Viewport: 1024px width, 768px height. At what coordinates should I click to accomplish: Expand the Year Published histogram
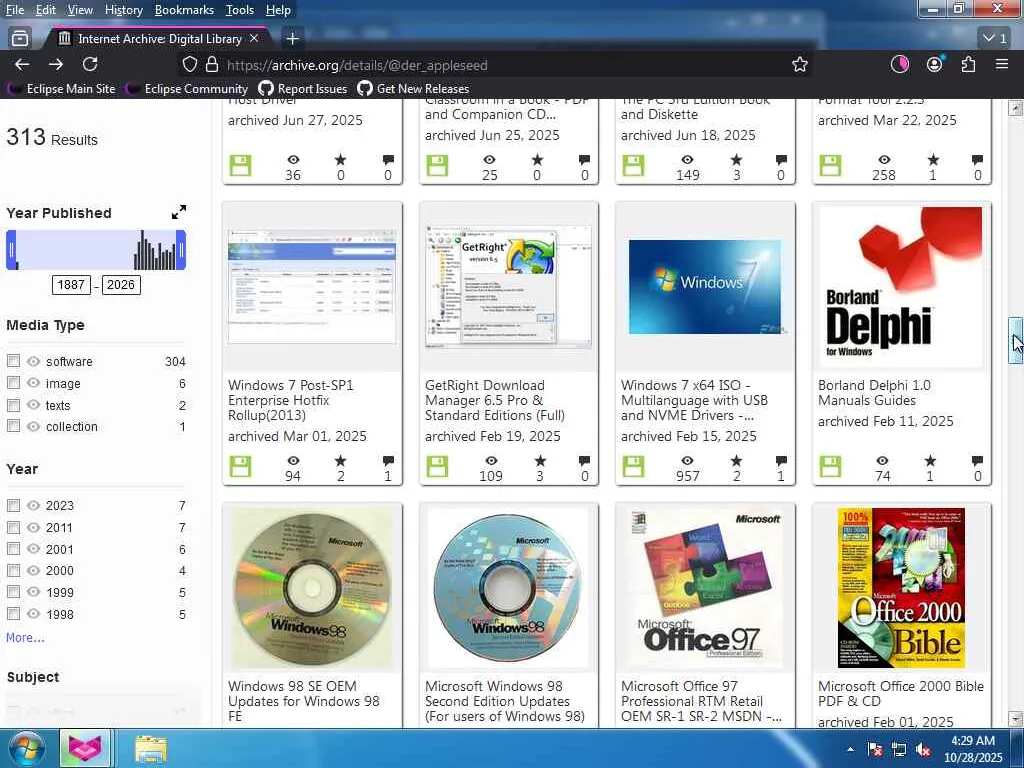[178, 212]
